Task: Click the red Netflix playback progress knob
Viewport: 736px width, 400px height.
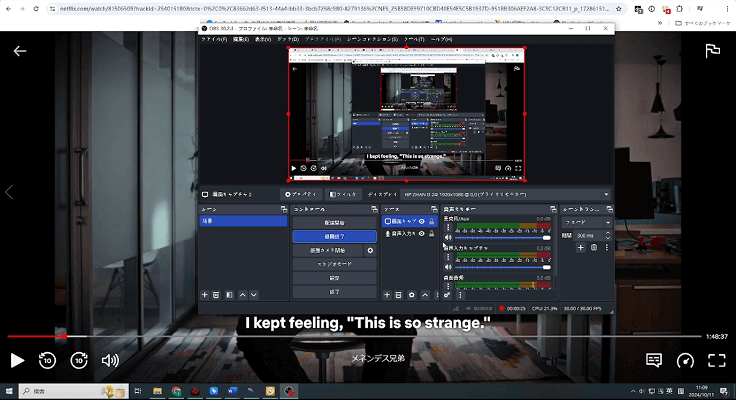Action: coord(64,336)
